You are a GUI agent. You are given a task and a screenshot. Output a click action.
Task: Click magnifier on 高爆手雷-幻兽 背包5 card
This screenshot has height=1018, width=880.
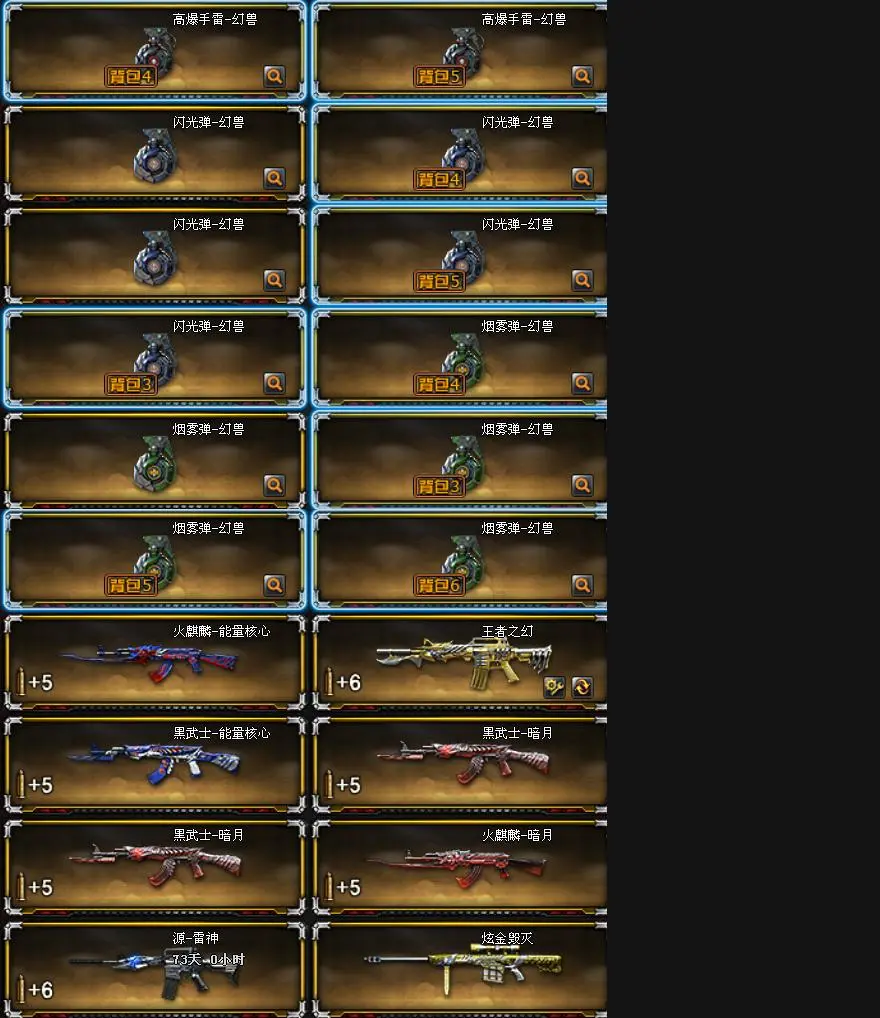[582, 76]
